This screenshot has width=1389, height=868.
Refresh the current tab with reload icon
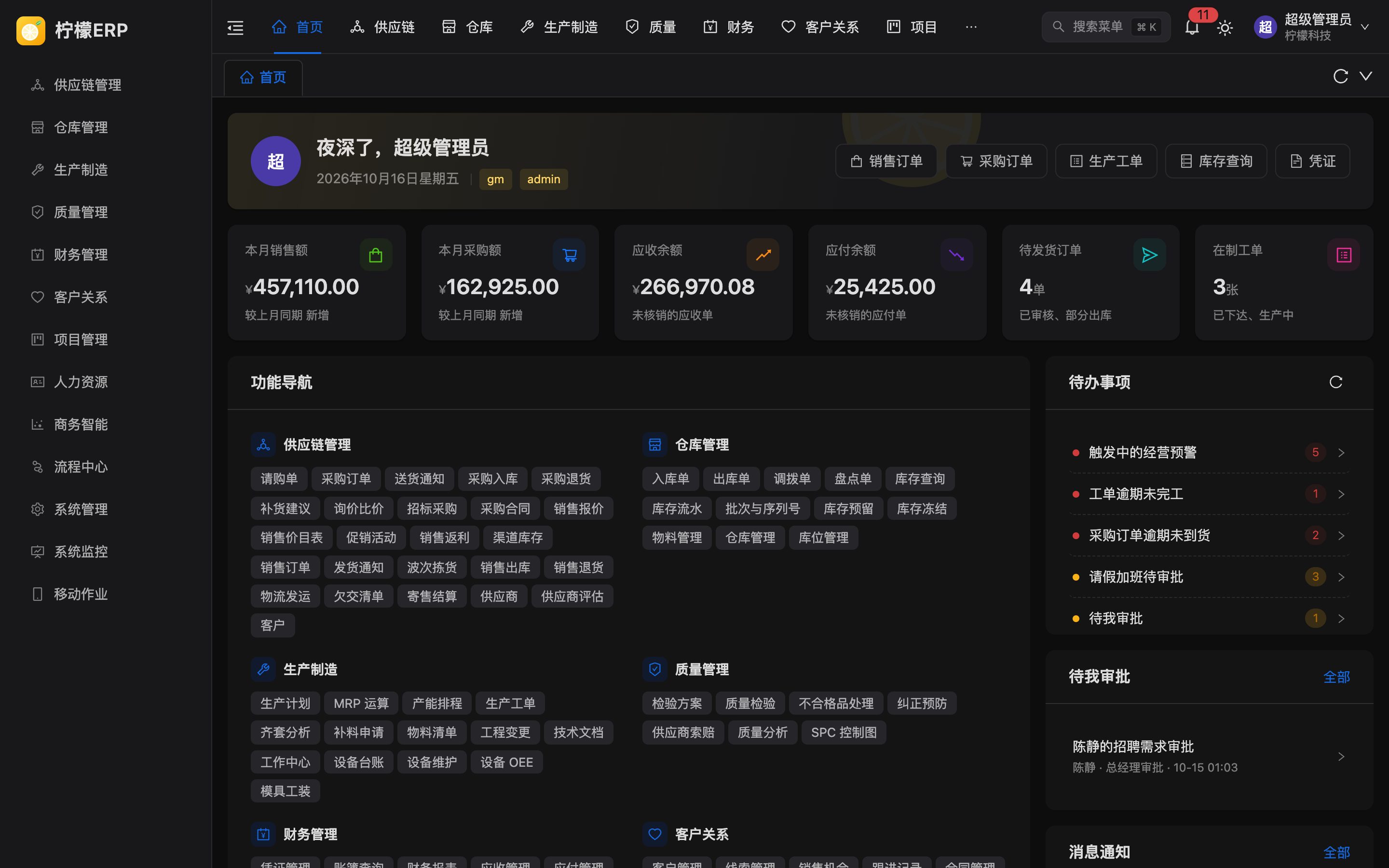1340,76
